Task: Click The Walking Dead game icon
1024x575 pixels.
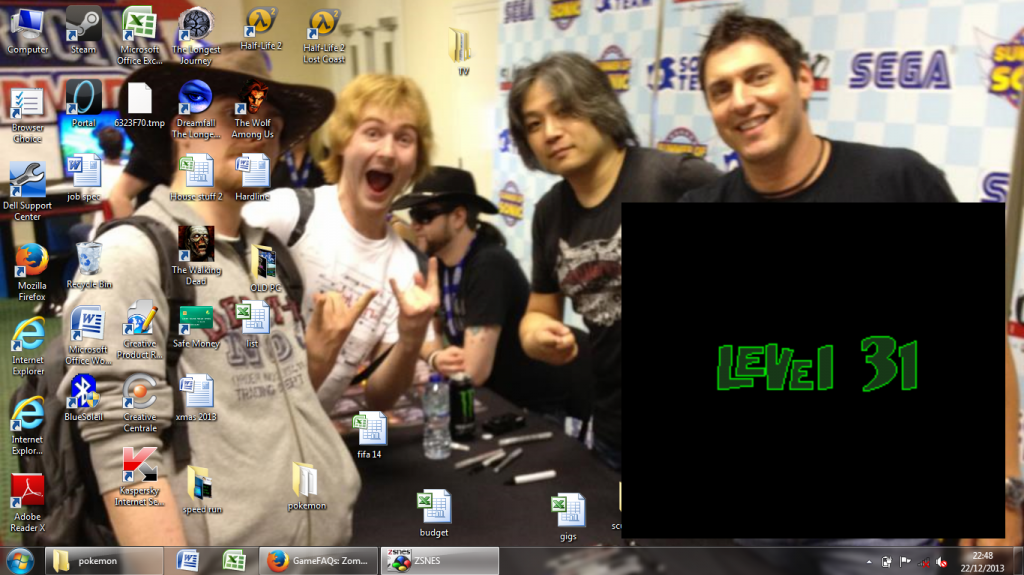Action: click(196, 243)
